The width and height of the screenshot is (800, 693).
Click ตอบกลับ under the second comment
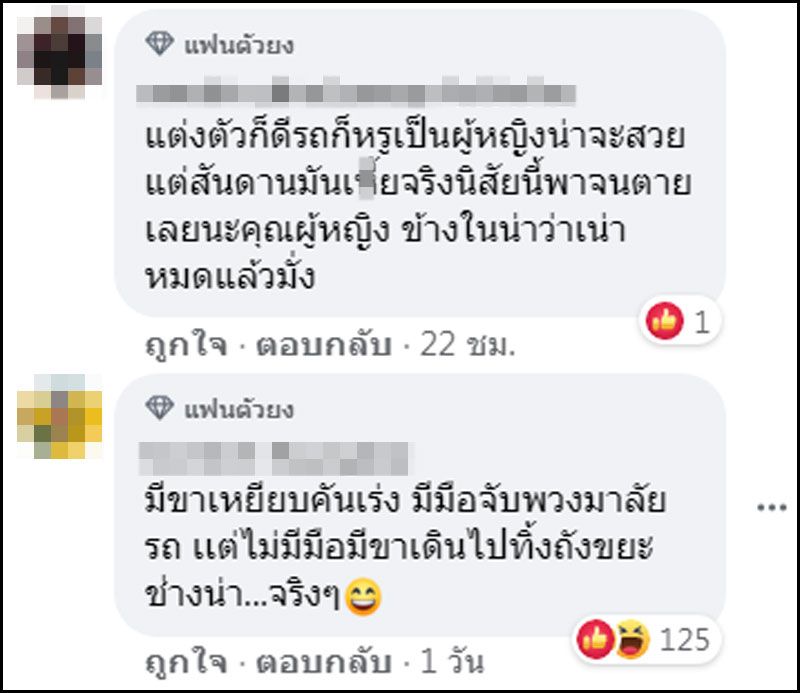pos(323,662)
